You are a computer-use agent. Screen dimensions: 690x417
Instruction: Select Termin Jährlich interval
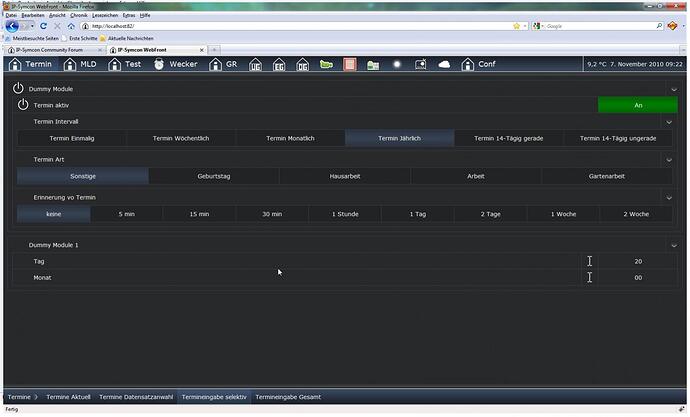click(400, 138)
